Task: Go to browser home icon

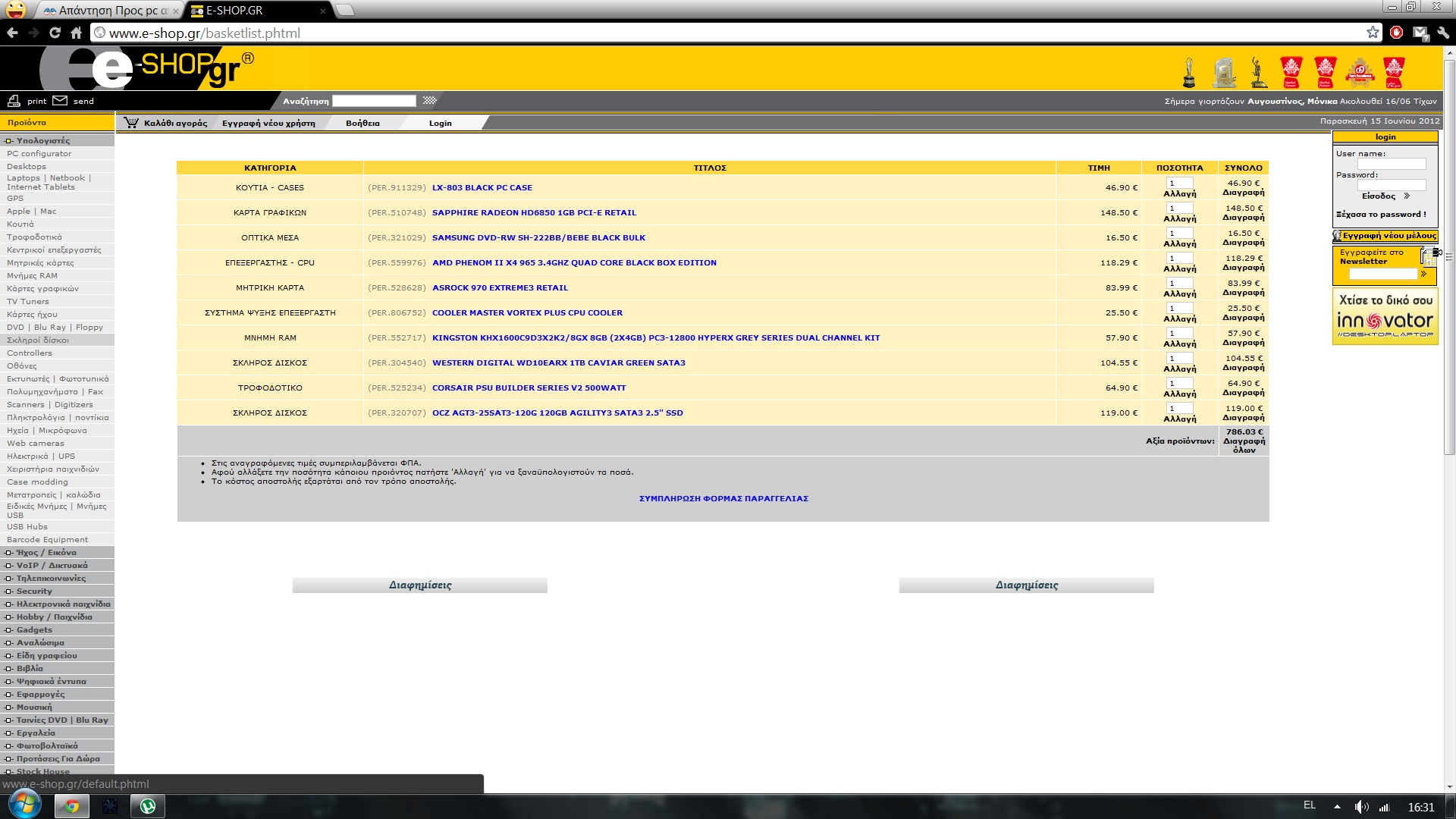Action: point(76,33)
